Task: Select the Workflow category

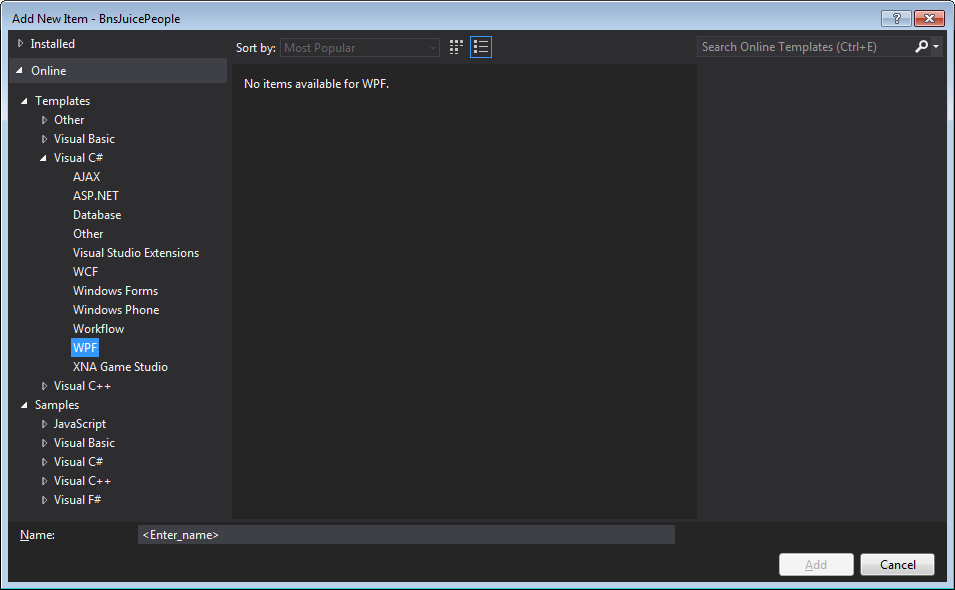Action: 98,329
